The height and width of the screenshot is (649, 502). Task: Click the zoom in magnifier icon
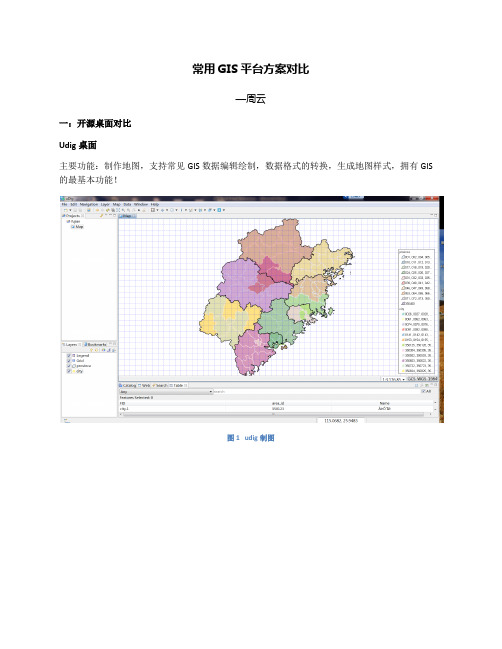[123, 210]
